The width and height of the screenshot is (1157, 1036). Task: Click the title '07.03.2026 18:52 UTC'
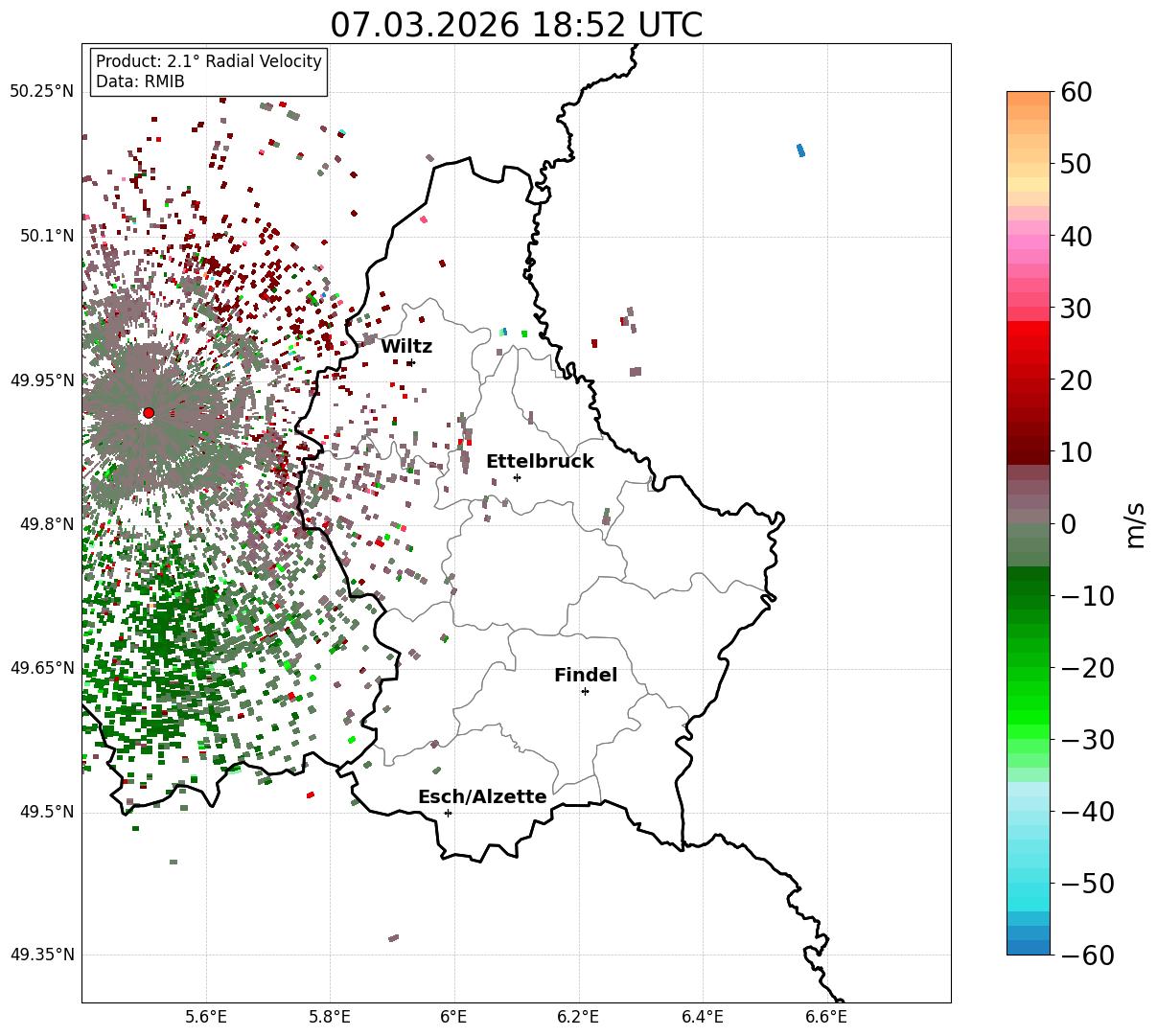[516, 25]
